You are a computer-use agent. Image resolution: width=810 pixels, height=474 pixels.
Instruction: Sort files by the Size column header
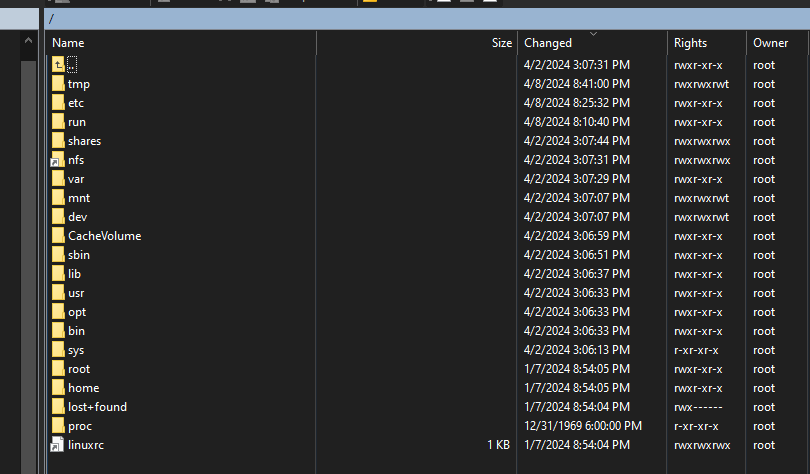click(x=417, y=43)
